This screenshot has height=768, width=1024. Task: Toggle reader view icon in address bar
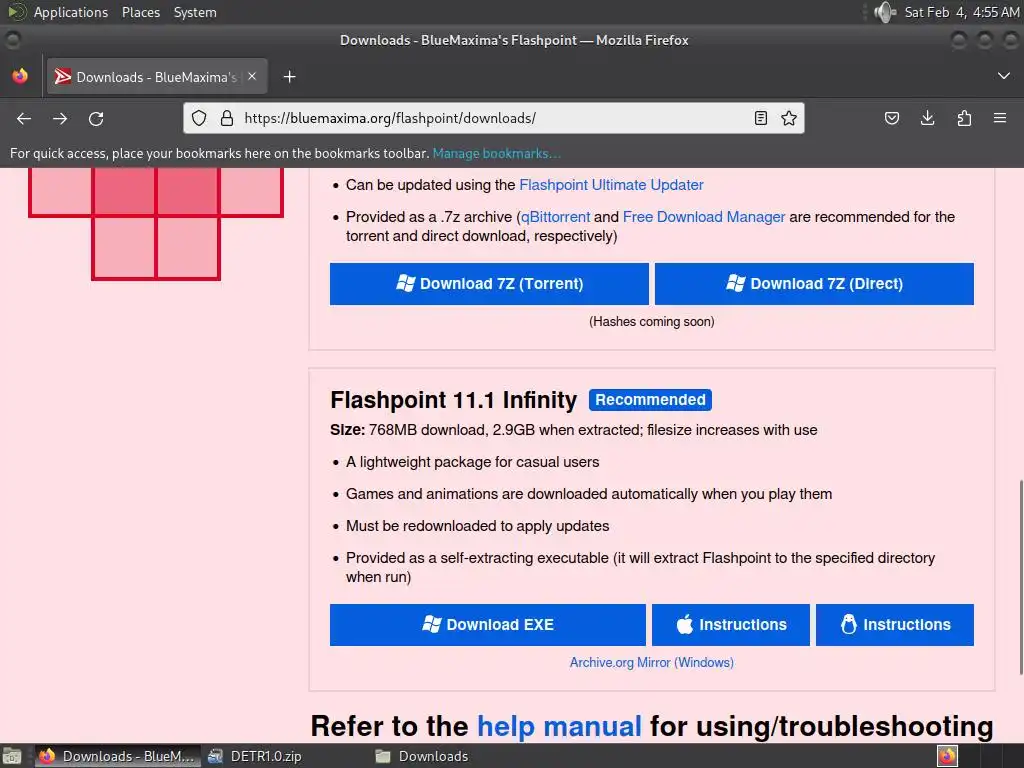click(x=760, y=118)
